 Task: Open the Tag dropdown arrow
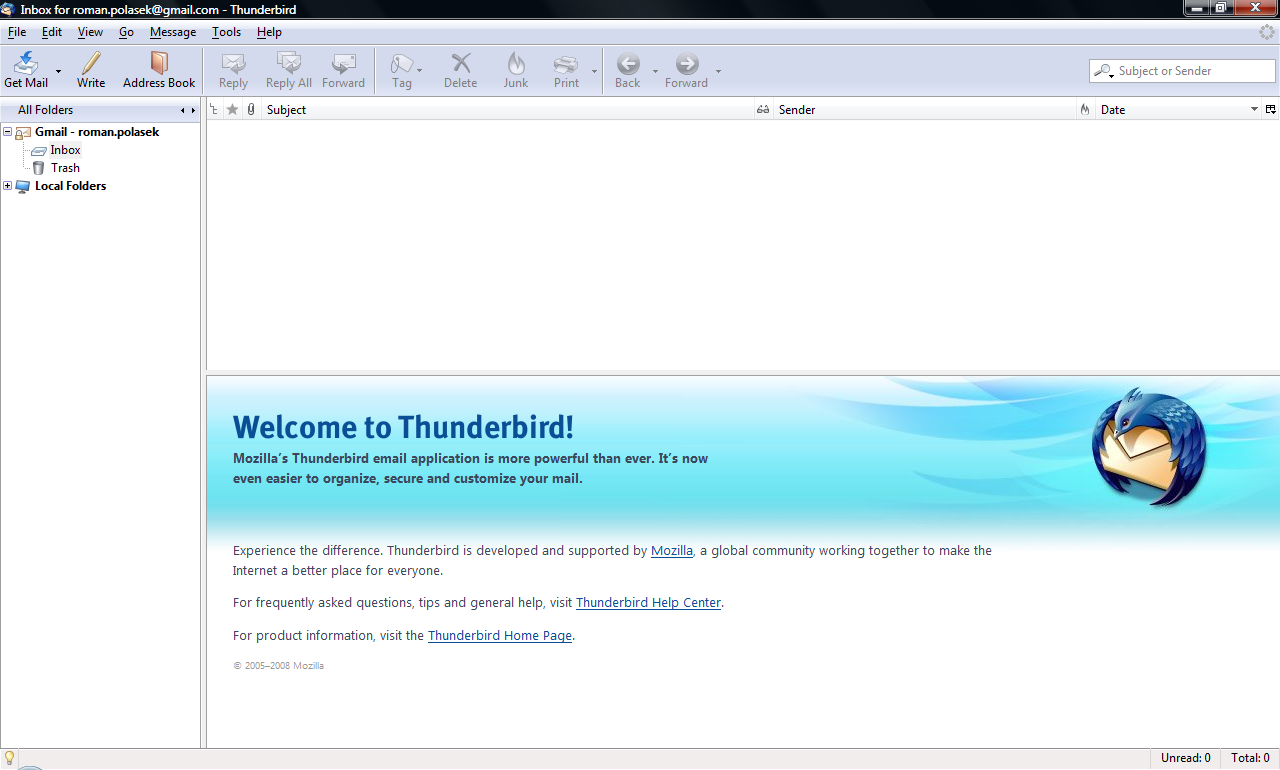tap(419, 71)
